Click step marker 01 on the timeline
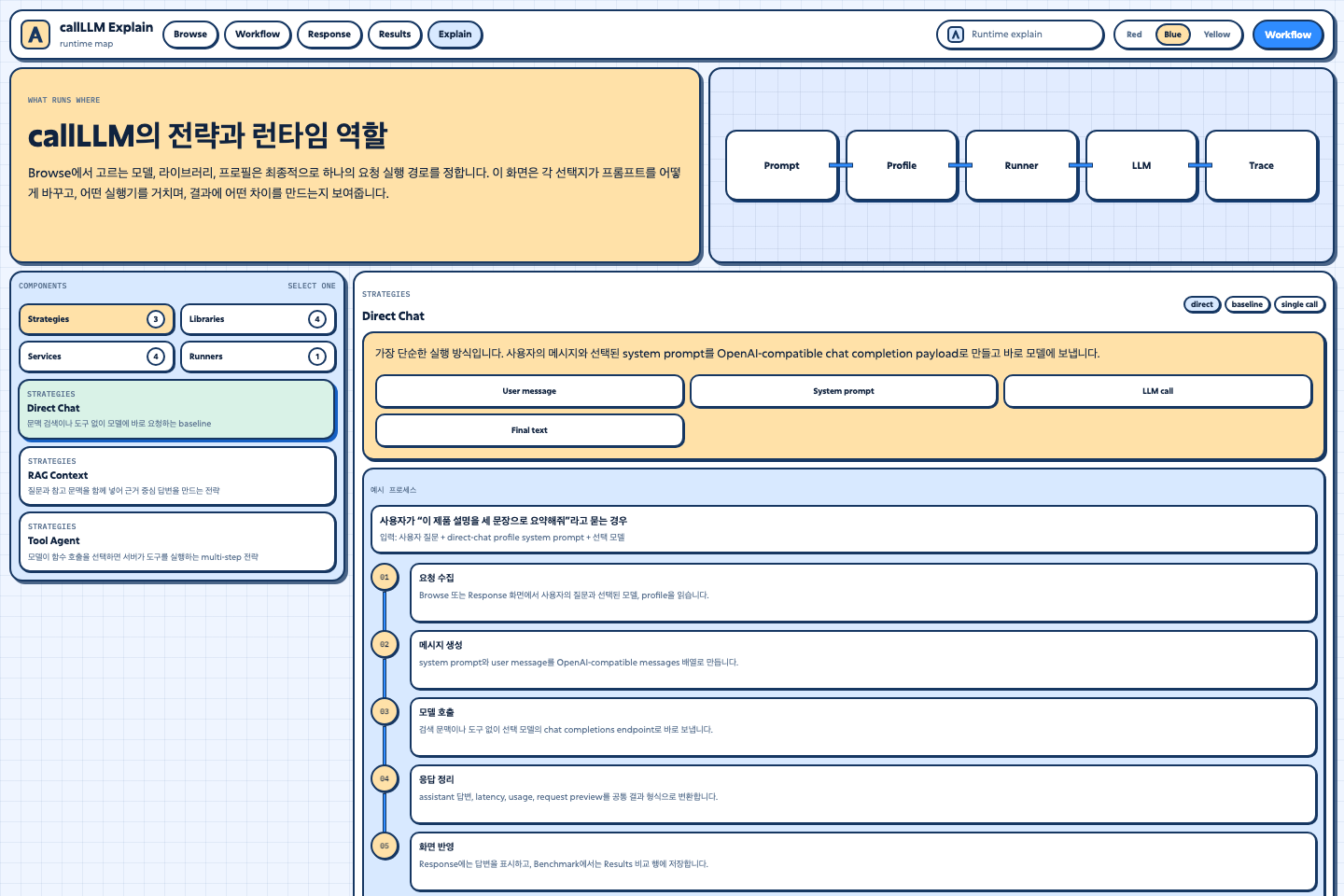Image resolution: width=1344 pixels, height=896 pixels. (385, 578)
